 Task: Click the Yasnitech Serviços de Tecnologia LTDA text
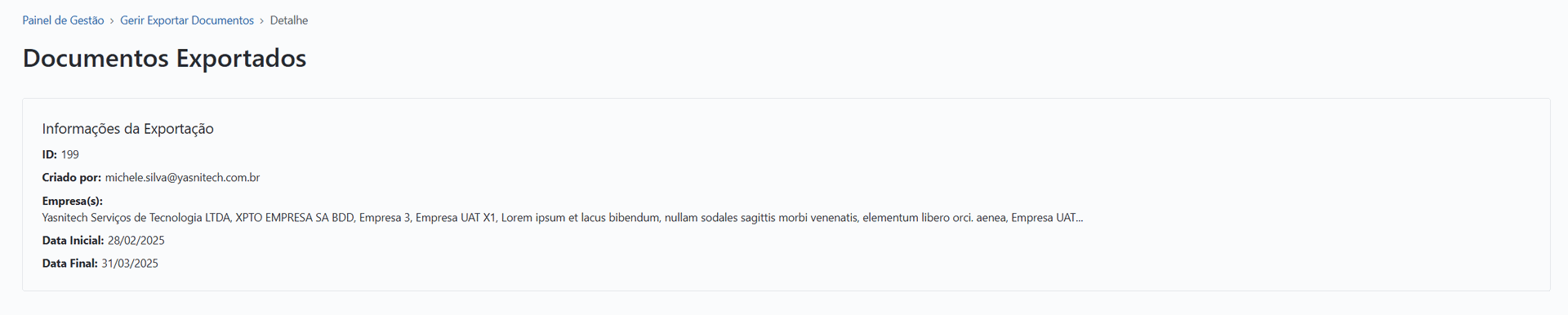(x=136, y=218)
